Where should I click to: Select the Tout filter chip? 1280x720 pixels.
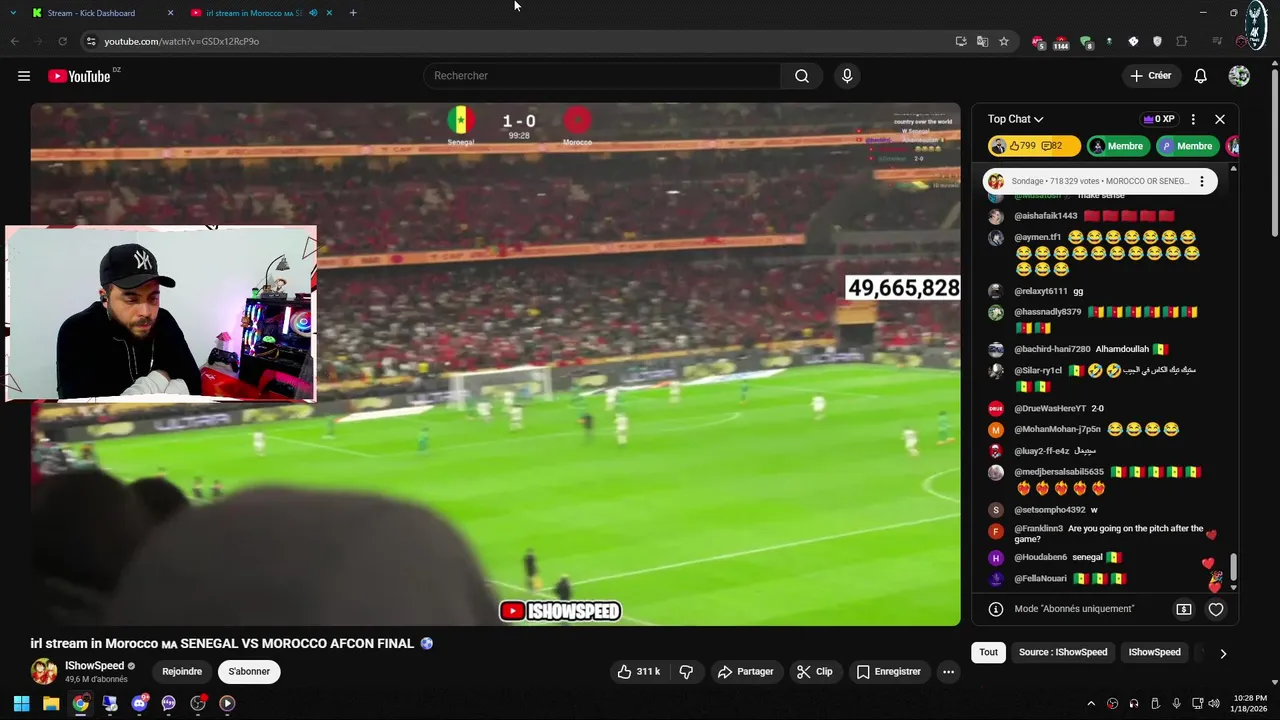988,652
